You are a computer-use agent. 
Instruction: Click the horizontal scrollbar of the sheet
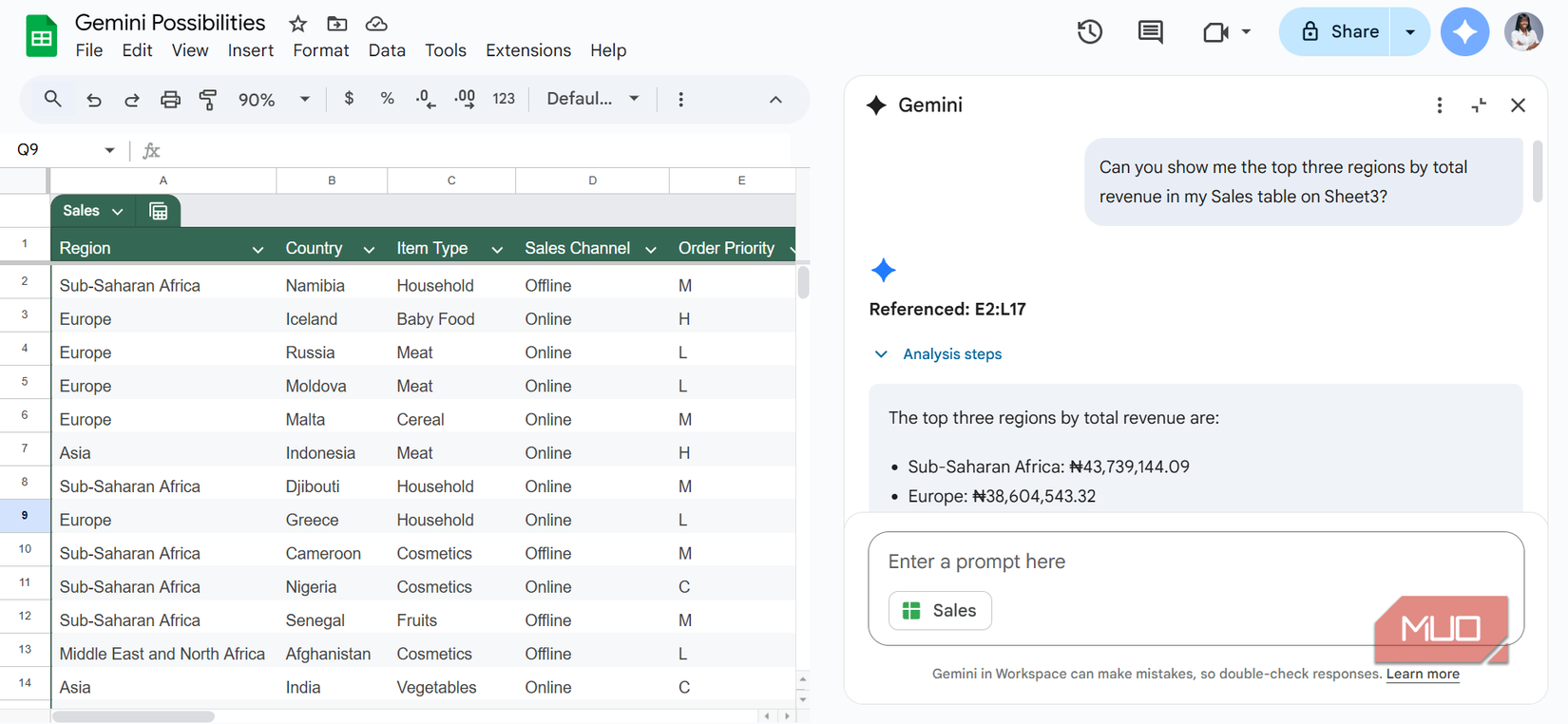click(x=133, y=716)
